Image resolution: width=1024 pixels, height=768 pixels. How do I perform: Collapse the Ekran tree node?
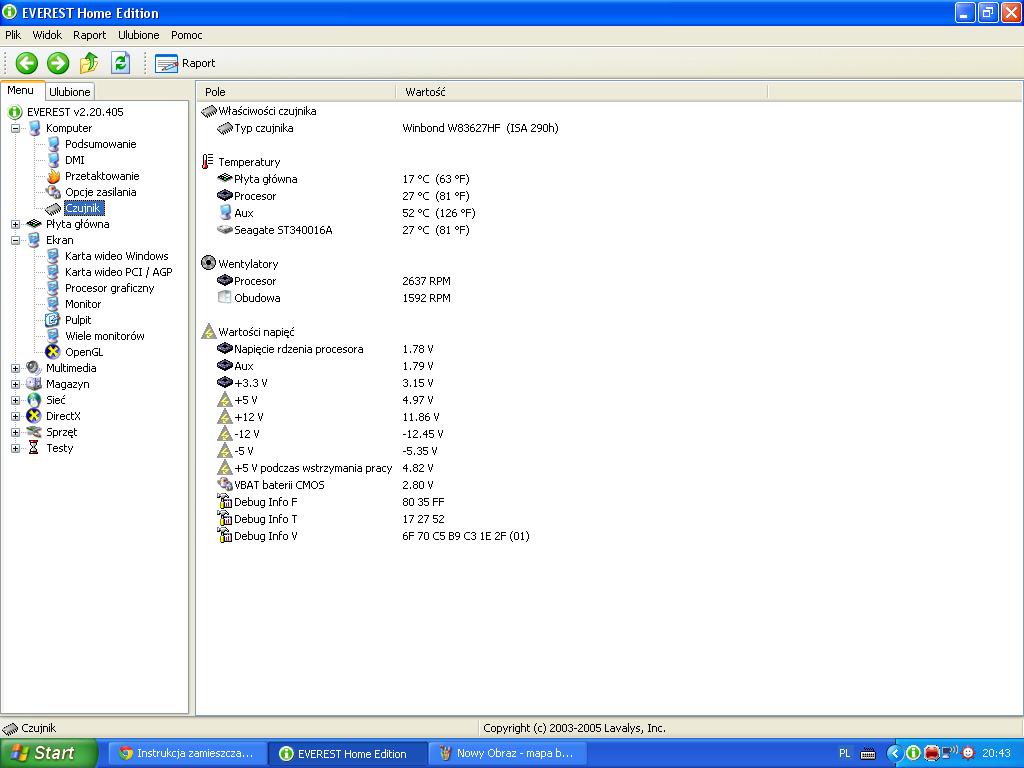15,240
